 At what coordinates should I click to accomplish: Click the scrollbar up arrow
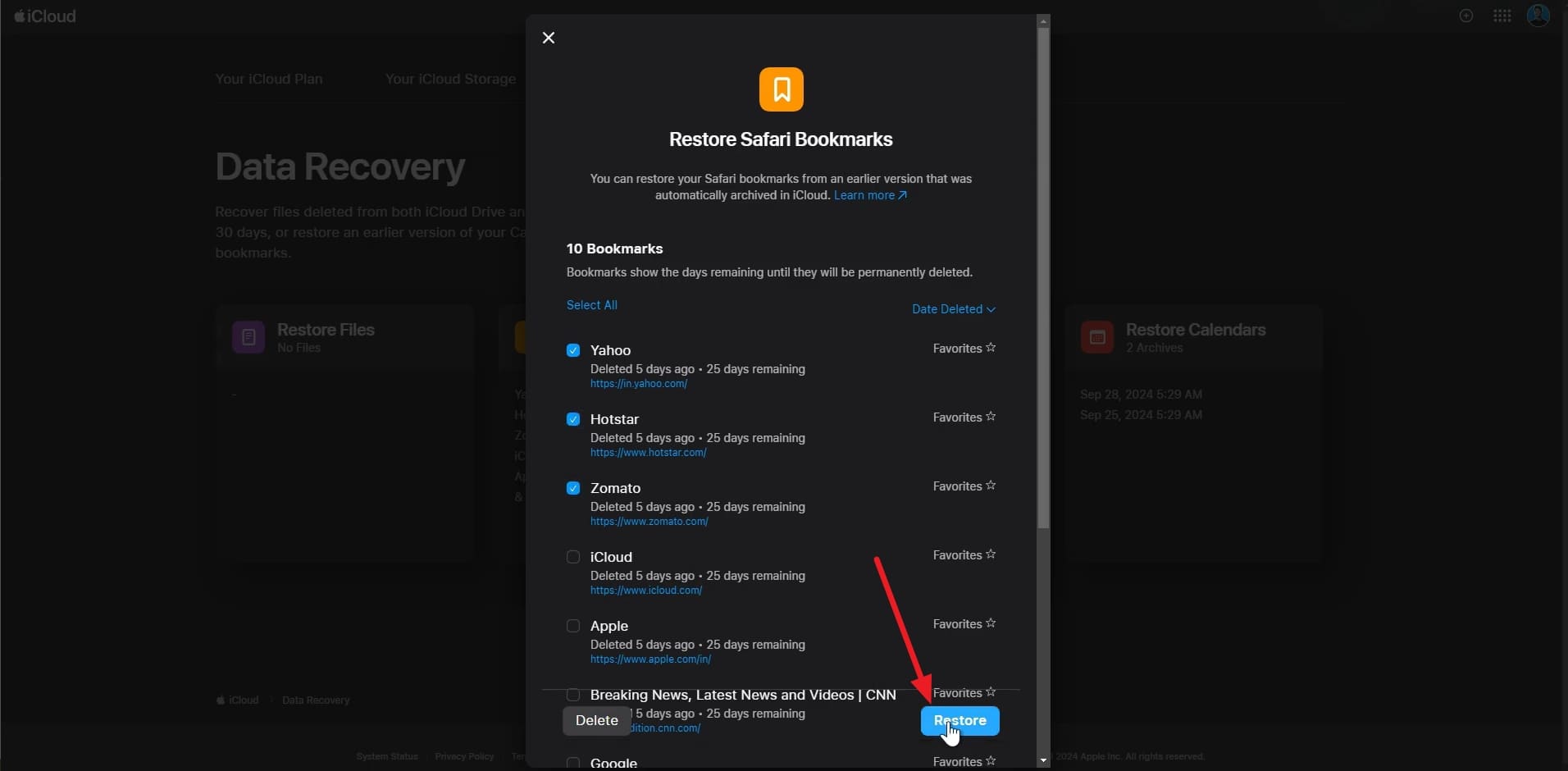[1043, 21]
